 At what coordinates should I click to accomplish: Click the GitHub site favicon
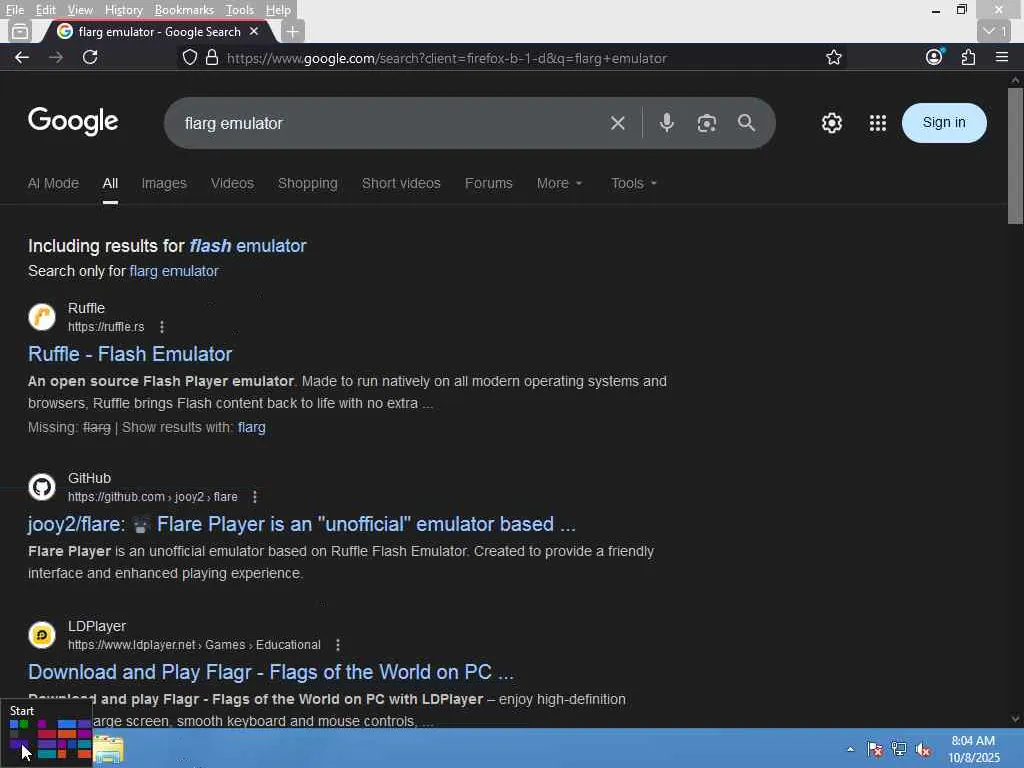pyautogui.click(x=42, y=487)
